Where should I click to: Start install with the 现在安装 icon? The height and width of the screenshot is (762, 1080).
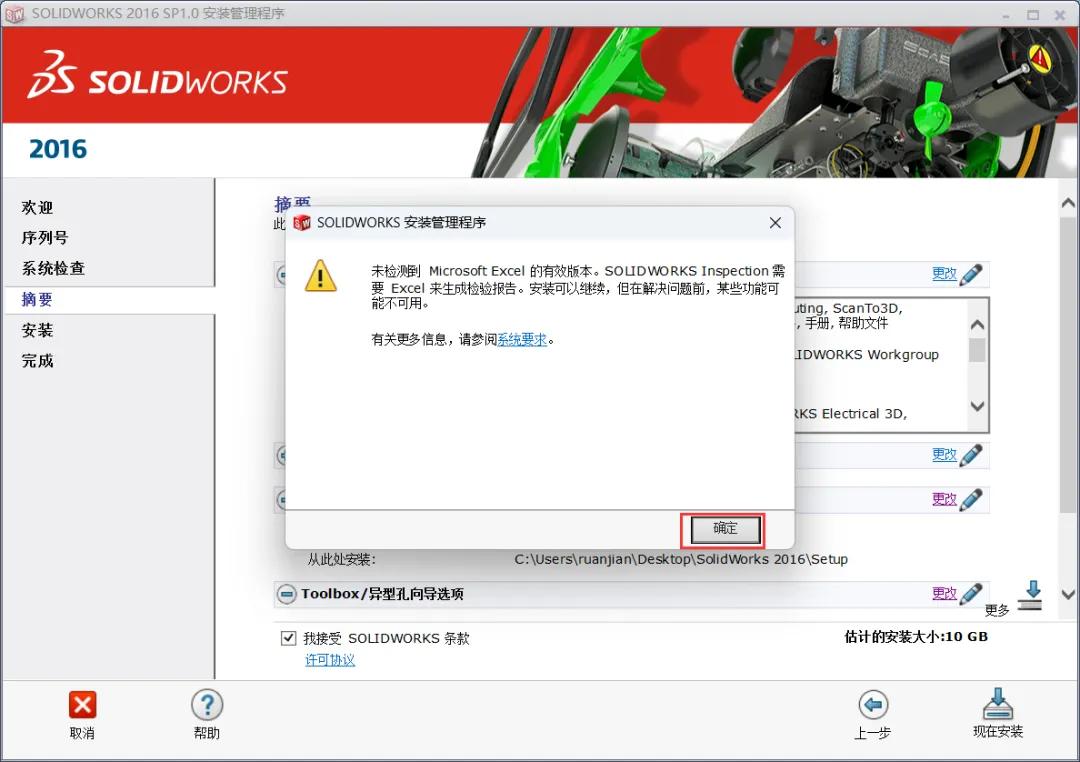coord(997,703)
